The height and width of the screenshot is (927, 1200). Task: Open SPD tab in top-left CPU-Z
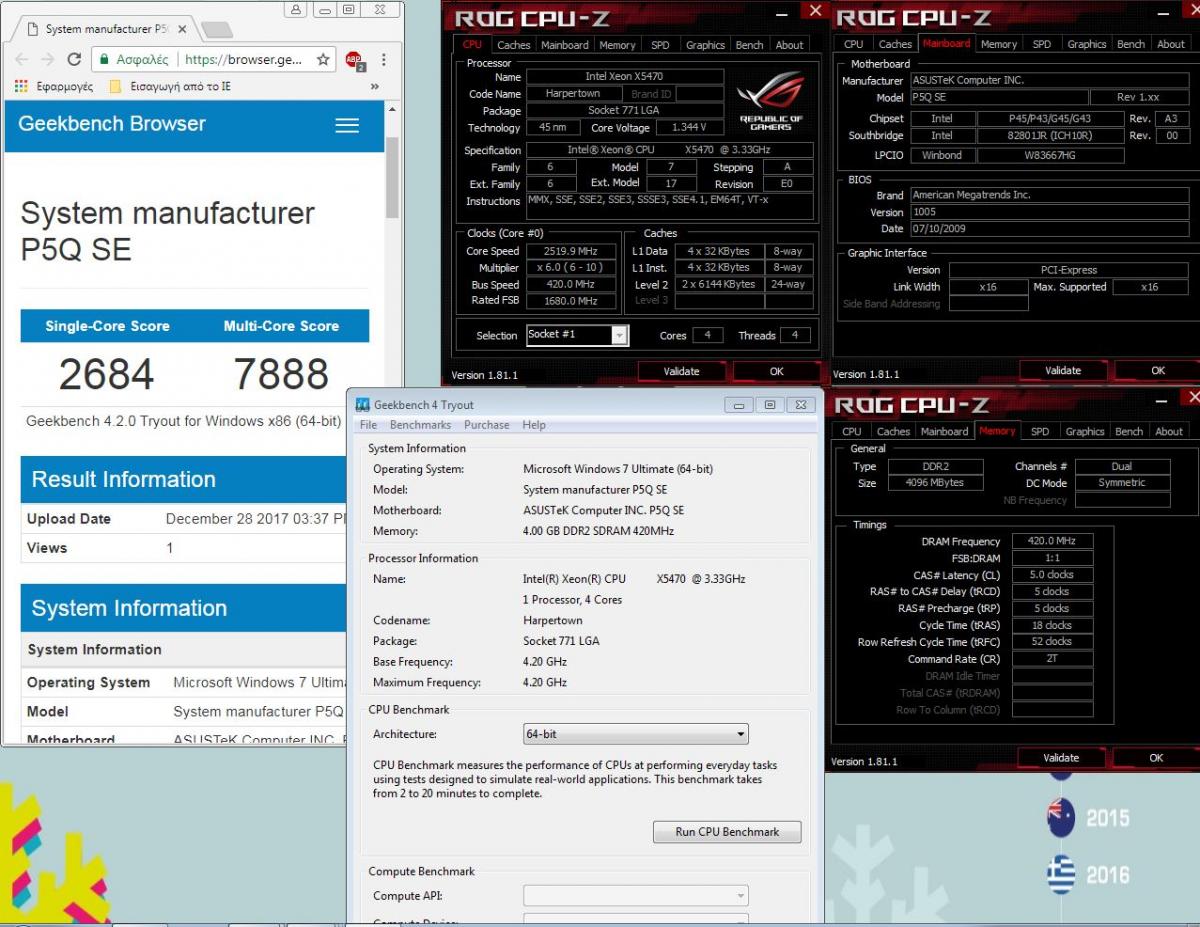point(660,45)
